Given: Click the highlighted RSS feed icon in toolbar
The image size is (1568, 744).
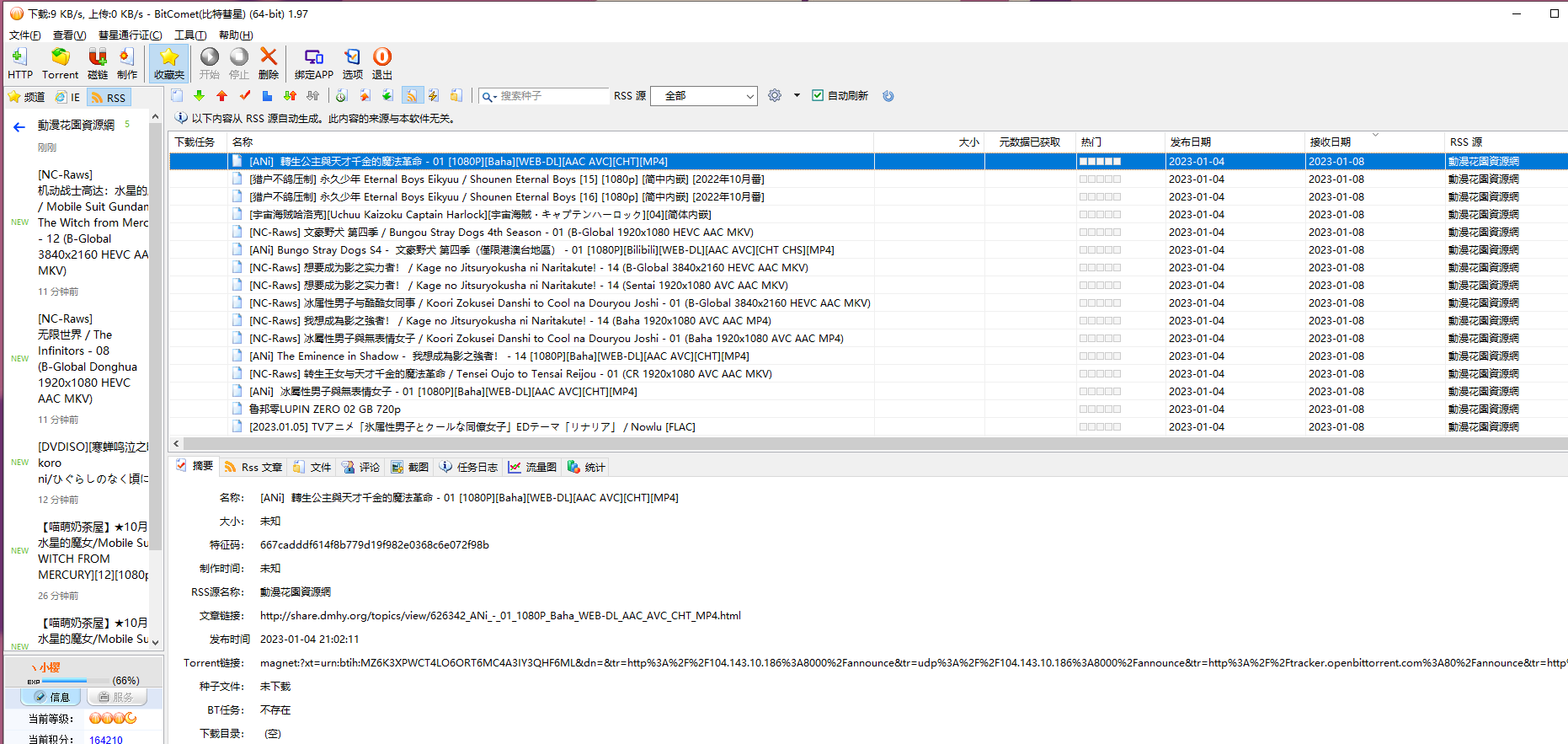Looking at the screenshot, I should [x=412, y=96].
